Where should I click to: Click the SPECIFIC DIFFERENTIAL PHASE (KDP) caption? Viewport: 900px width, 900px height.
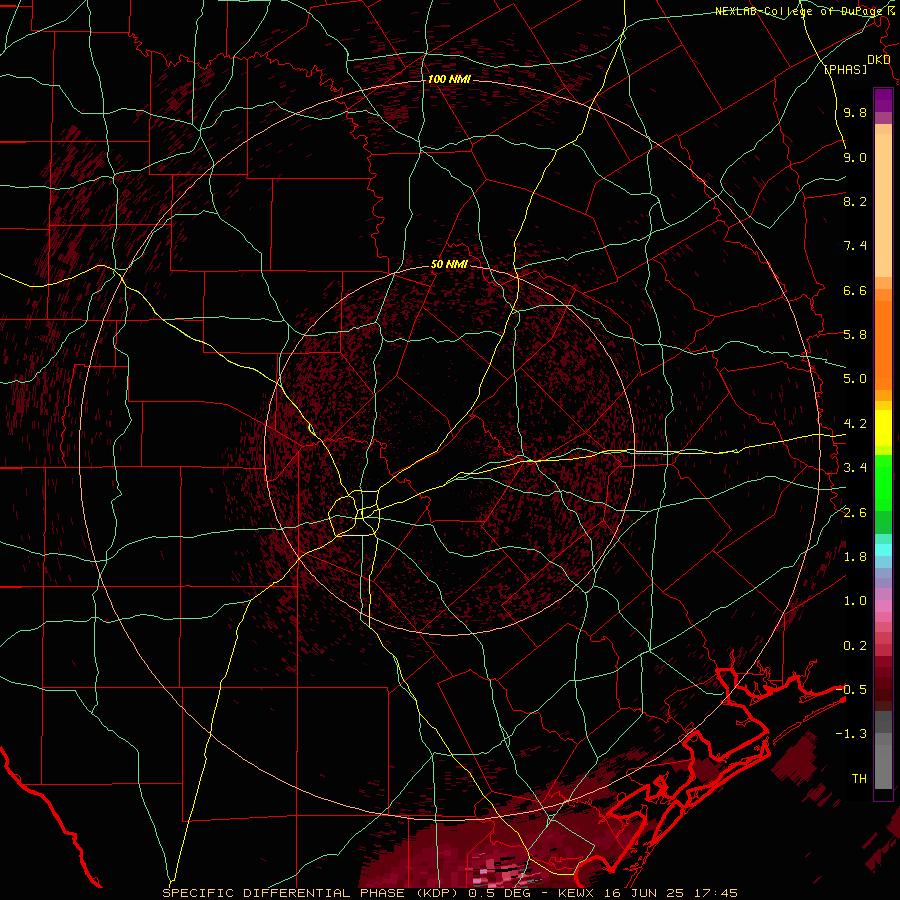[x=312, y=893]
